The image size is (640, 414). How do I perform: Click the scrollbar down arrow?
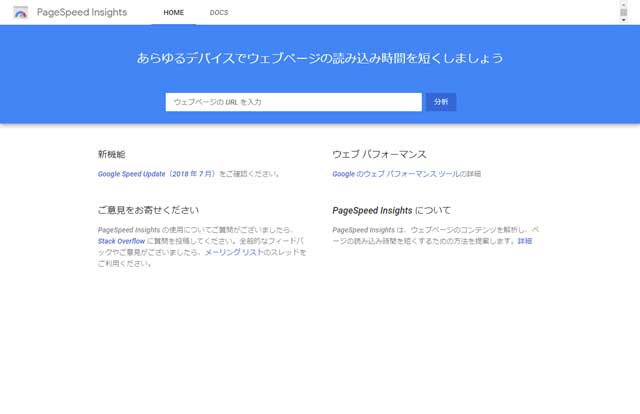point(623,20)
